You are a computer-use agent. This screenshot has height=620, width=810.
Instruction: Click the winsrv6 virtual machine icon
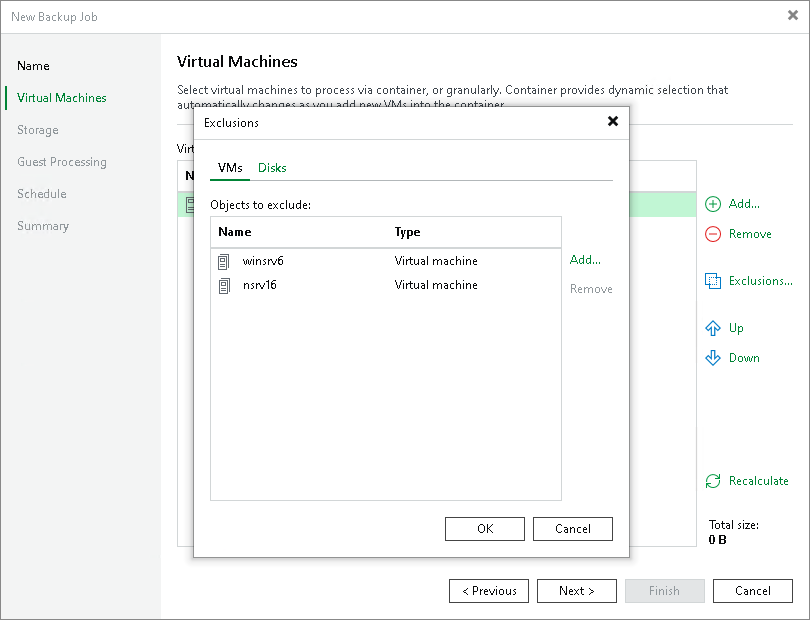(x=223, y=262)
